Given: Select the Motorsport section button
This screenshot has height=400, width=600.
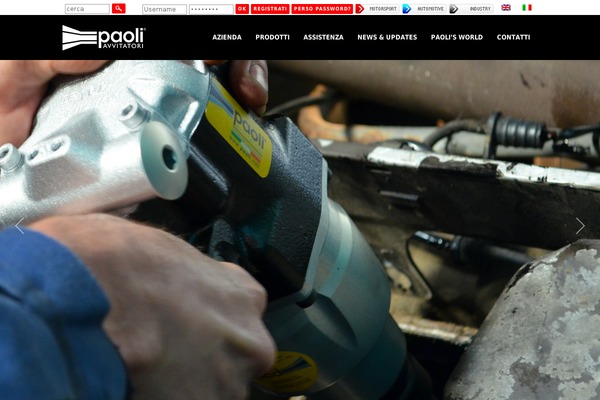Looking at the screenshot, I should [377, 8].
